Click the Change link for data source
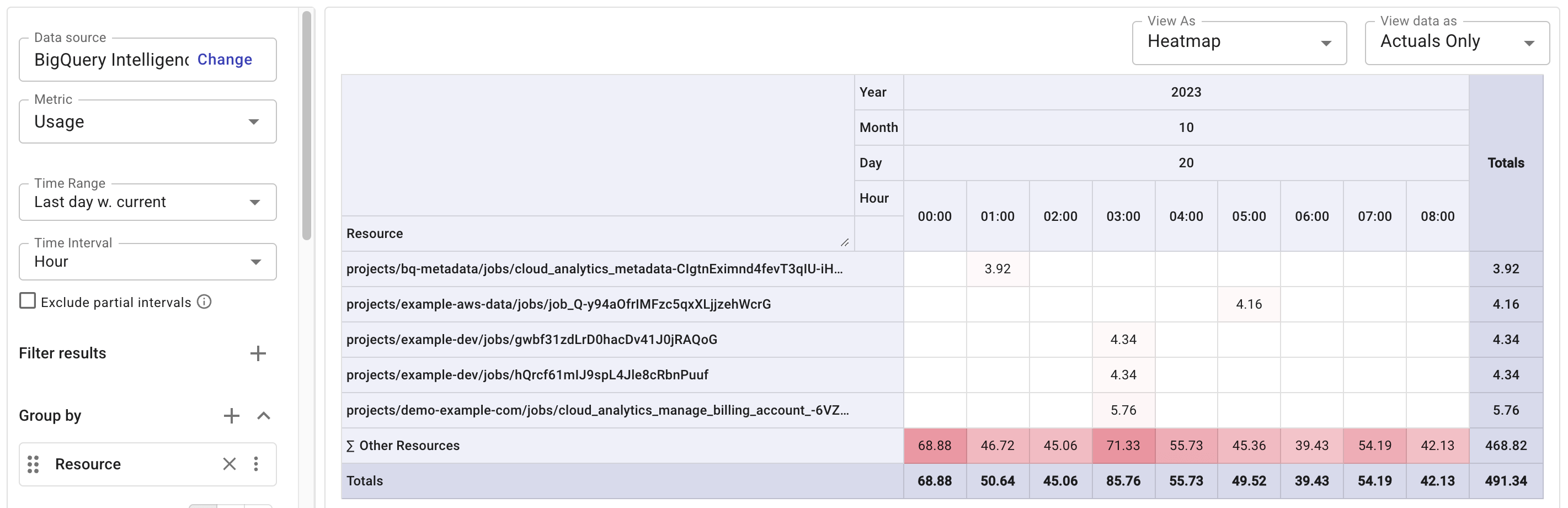The width and height of the screenshot is (1568, 508). pos(225,60)
